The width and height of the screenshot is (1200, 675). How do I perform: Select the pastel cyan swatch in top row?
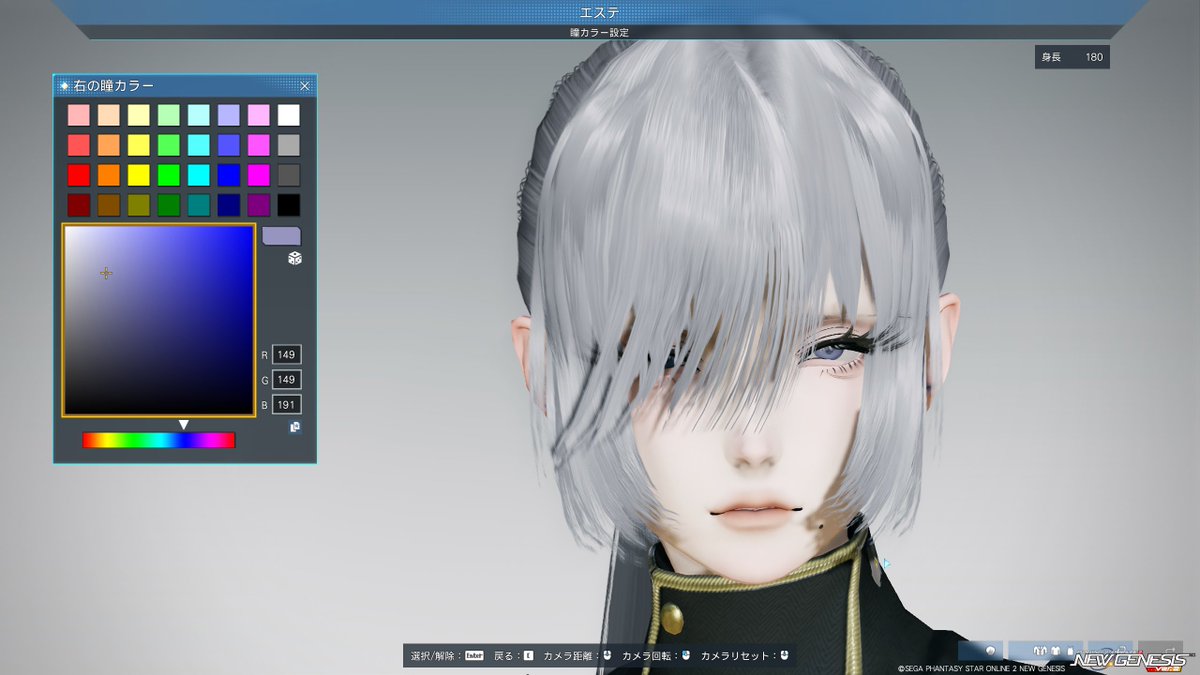(x=199, y=115)
